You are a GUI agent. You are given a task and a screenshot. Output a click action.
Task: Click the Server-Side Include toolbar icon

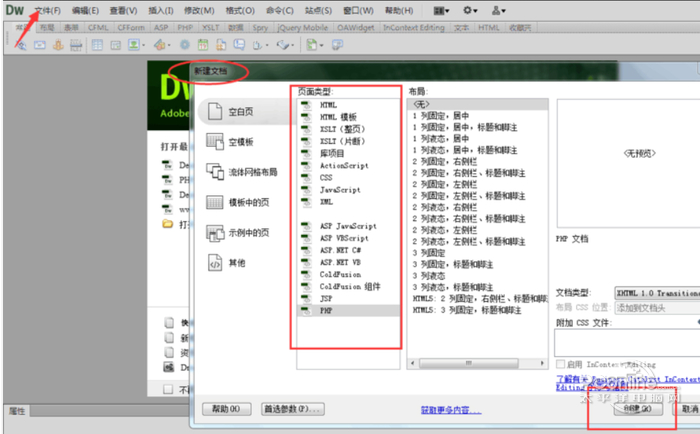221,45
